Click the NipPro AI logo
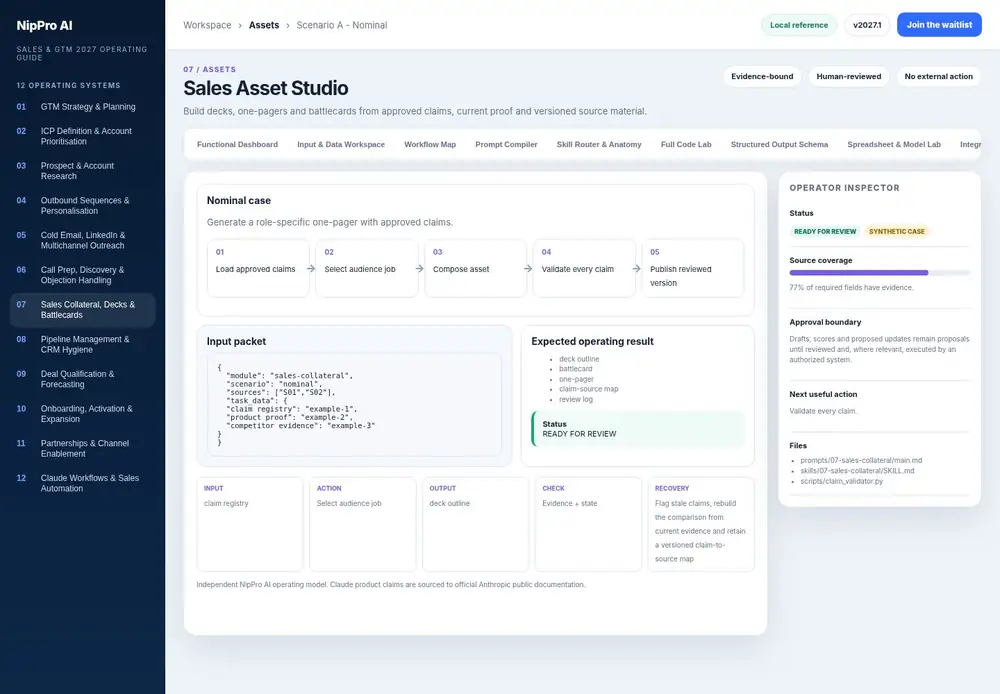This screenshot has height=694, width=1000. [45, 26]
